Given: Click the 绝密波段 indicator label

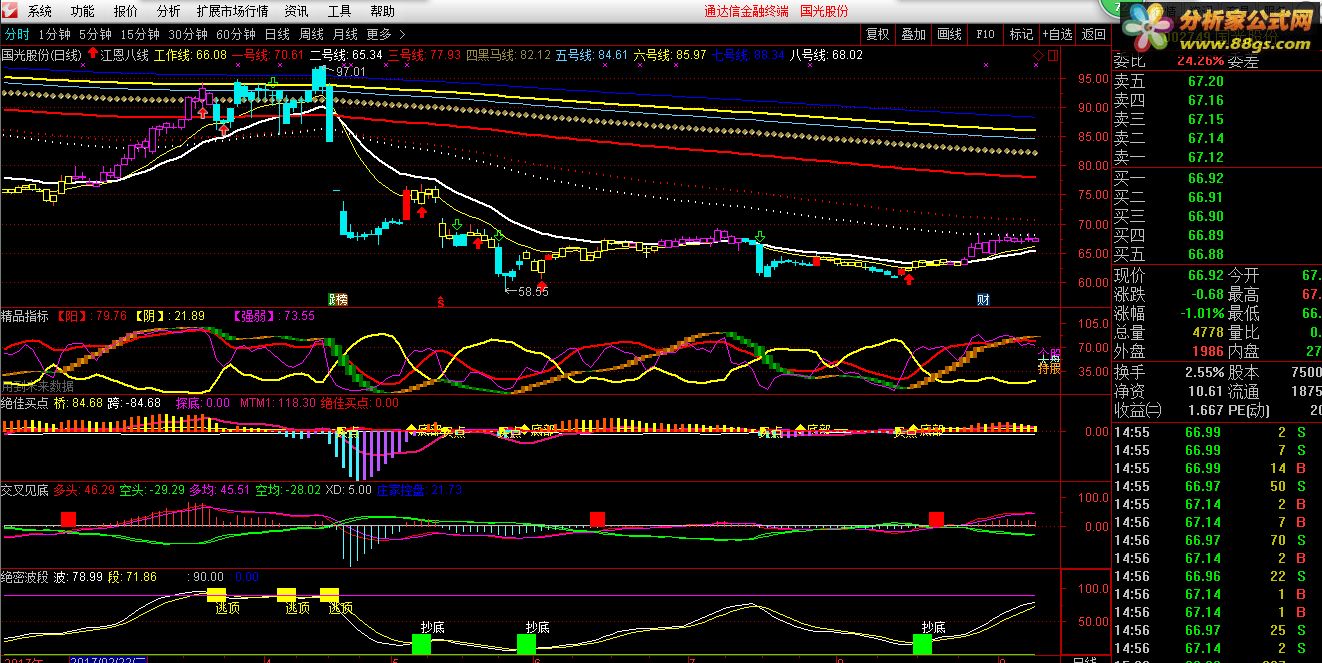Looking at the screenshot, I should (25, 577).
